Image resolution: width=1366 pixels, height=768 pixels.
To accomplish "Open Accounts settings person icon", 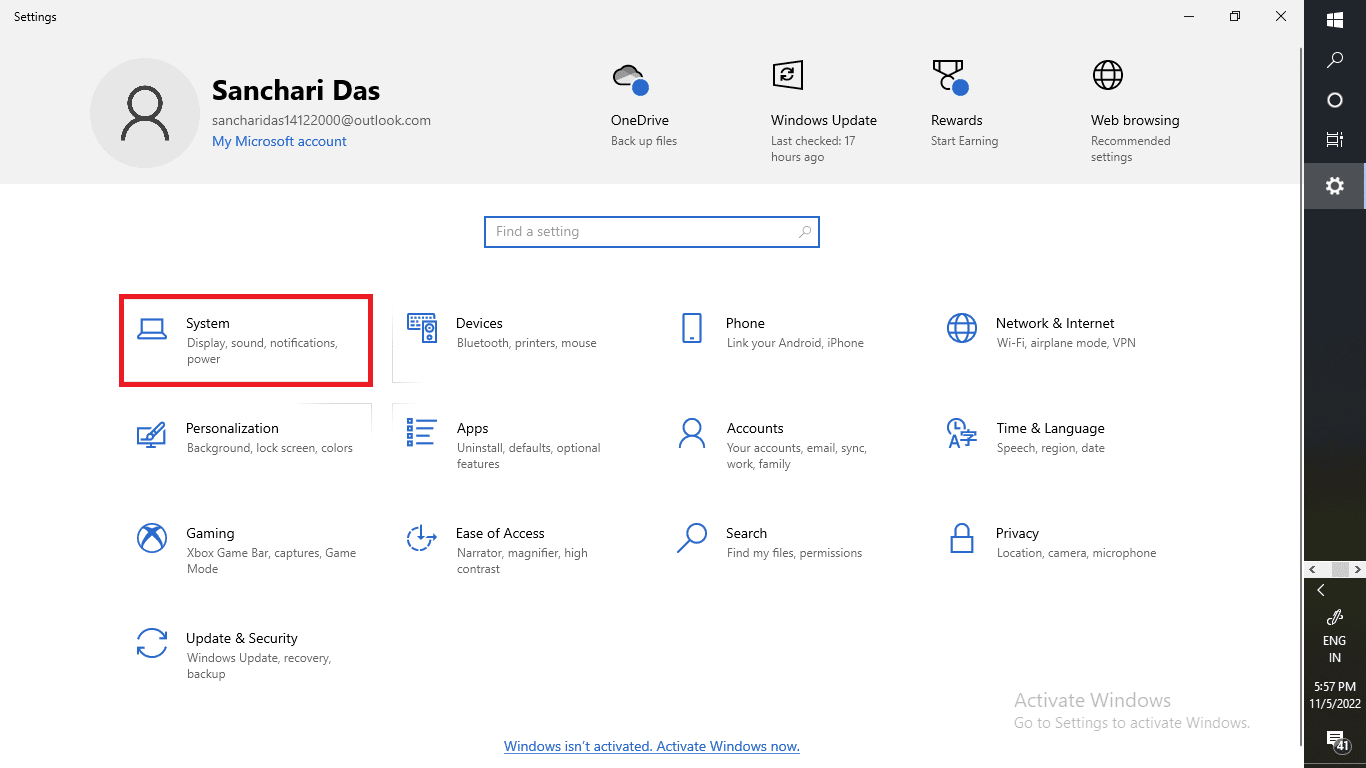I will tap(691, 433).
